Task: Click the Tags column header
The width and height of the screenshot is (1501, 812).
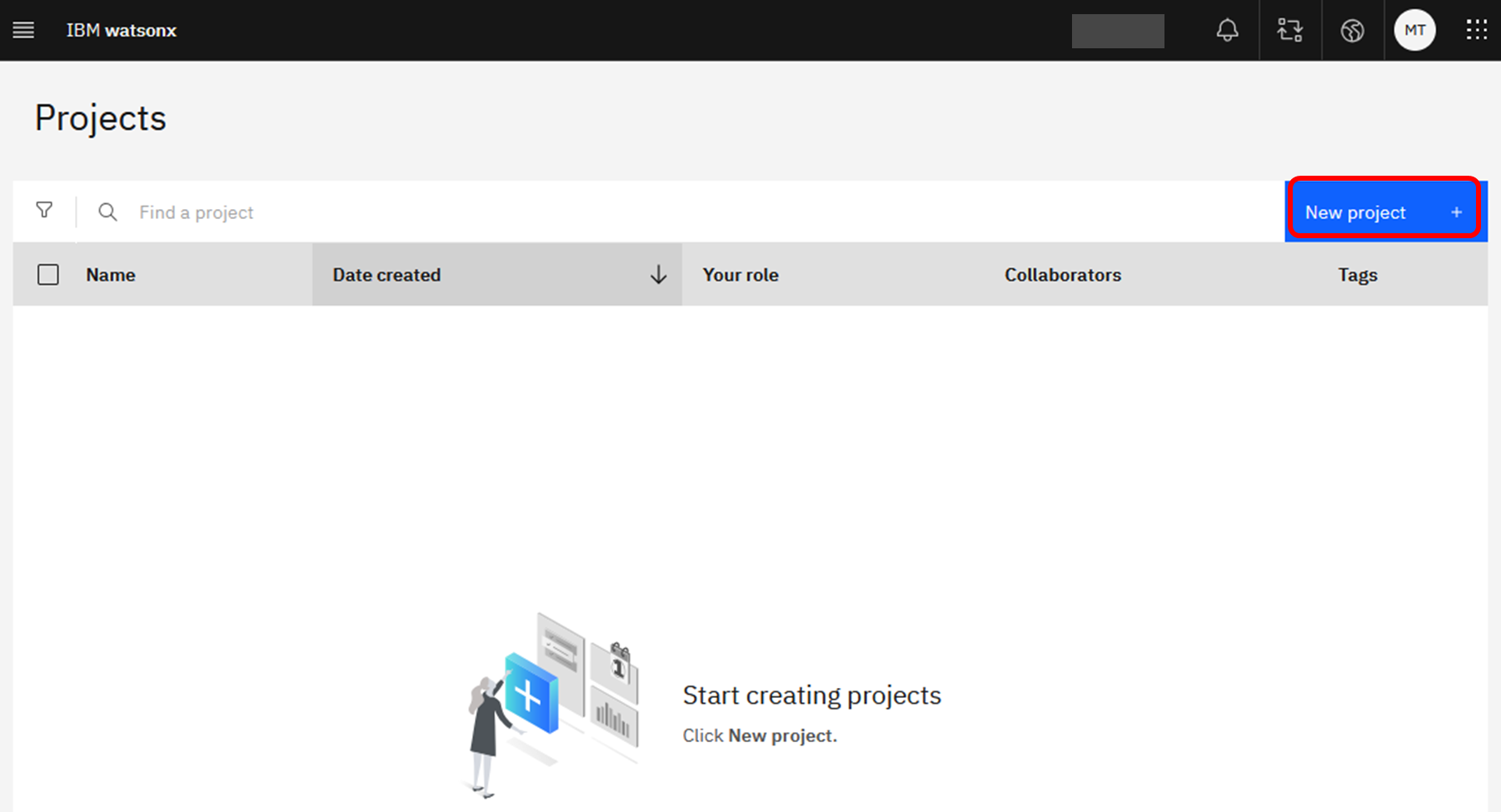Action: point(1357,275)
